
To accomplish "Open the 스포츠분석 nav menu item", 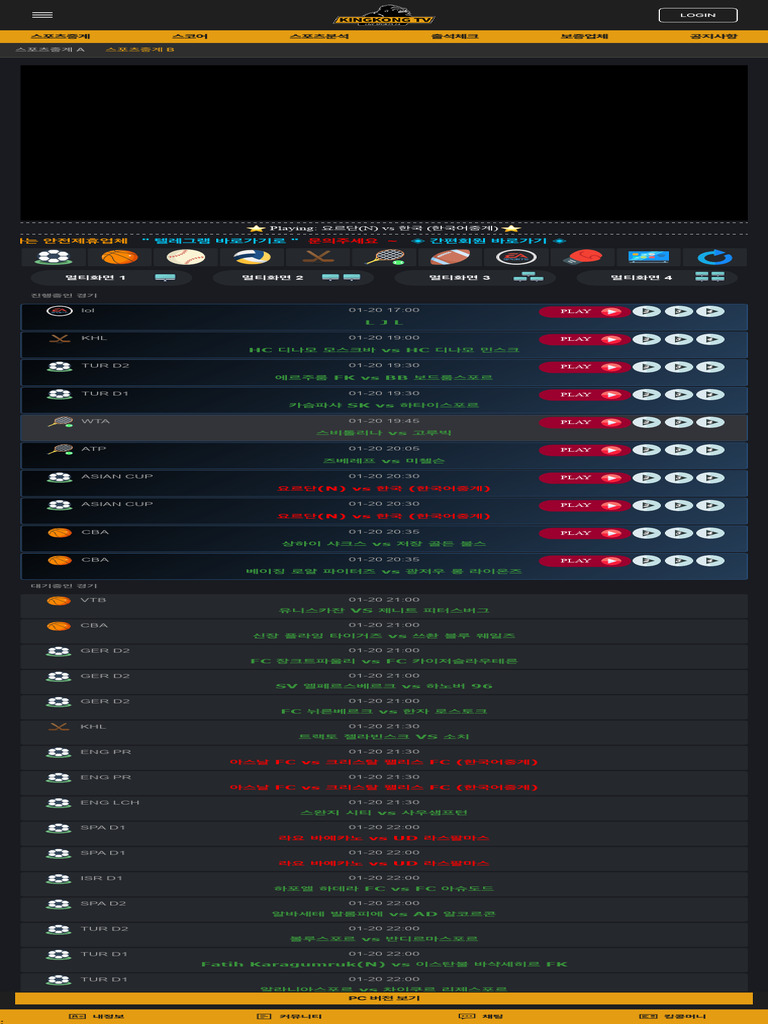I will [319, 36].
